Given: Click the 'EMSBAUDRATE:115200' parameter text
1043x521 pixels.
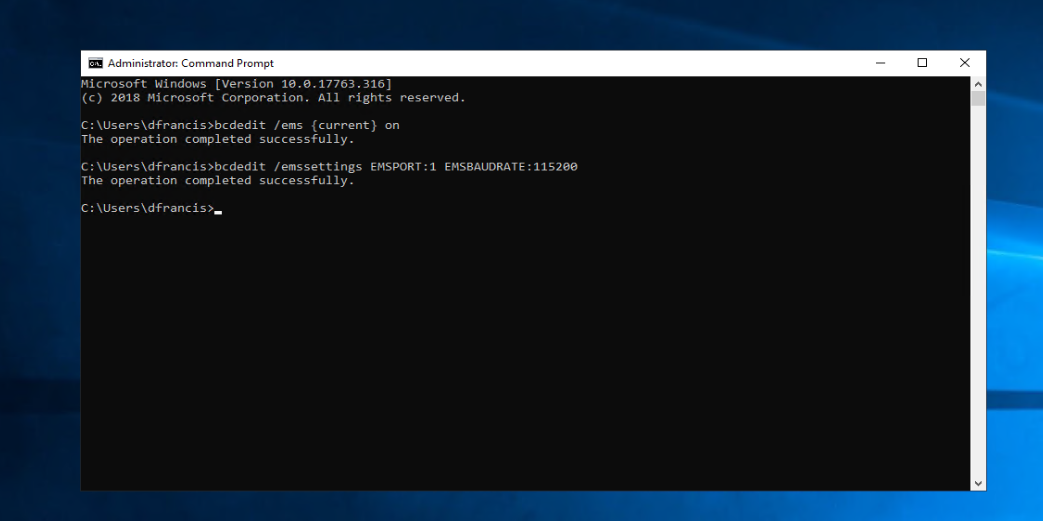Looking at the screenshot, I should tap(511, 166).
